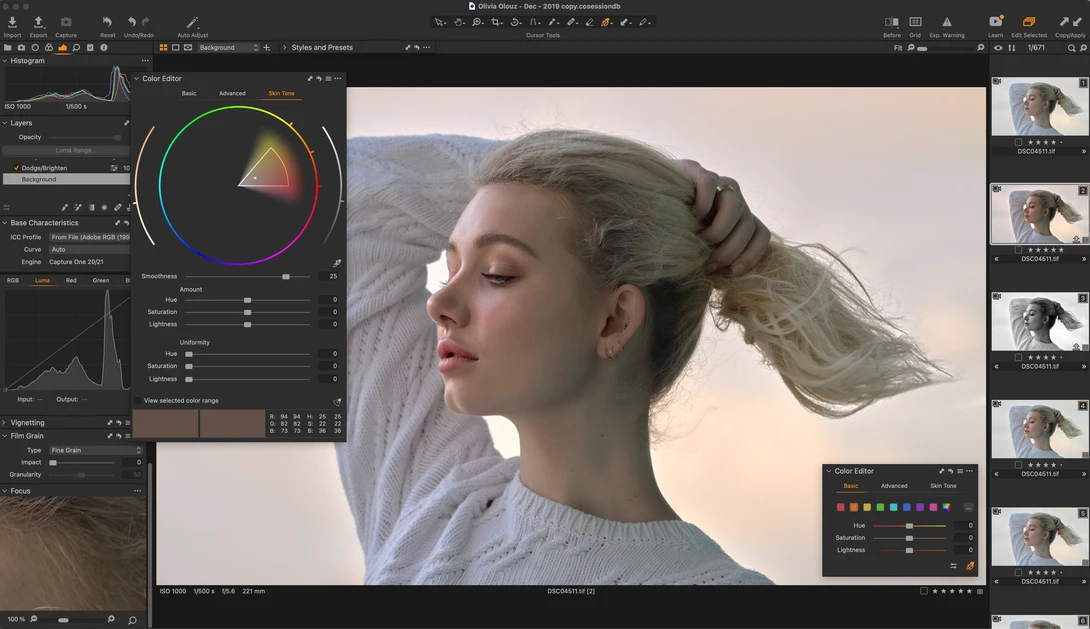Toggle the Dodge/Brighten layer checkmark
Viewport: 1090px width, 629px height.
tap(16, 168)
